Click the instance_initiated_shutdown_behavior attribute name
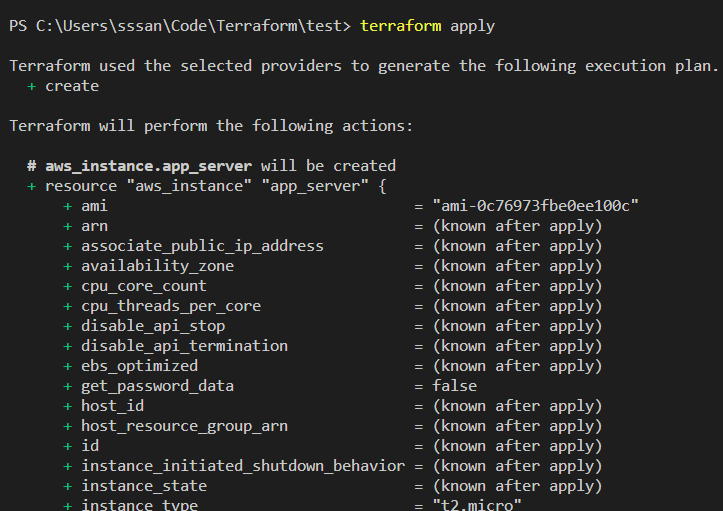This screenshot has height=511, width=723. point(243,466)
